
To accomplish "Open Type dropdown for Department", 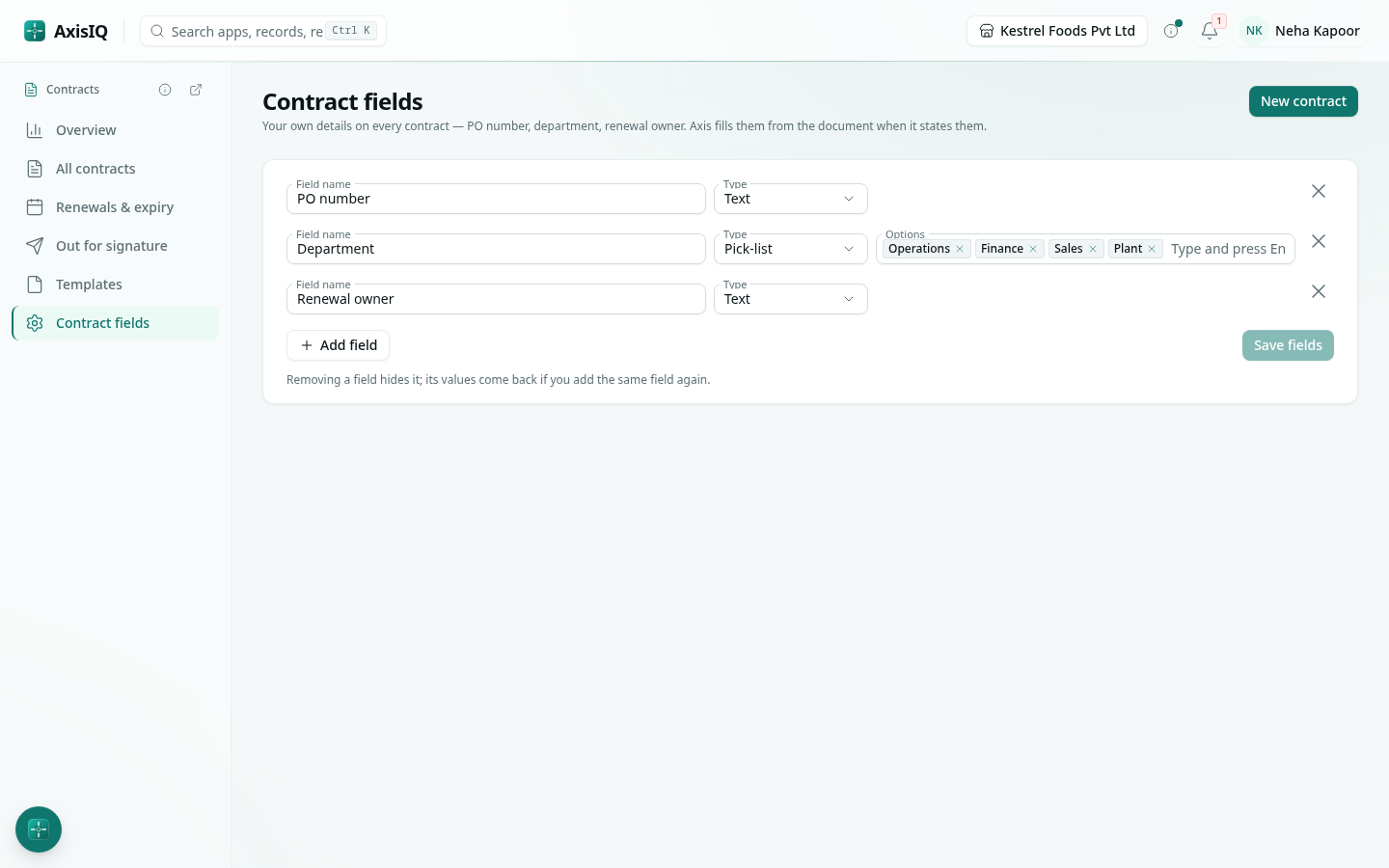I will tap(791, 249).
